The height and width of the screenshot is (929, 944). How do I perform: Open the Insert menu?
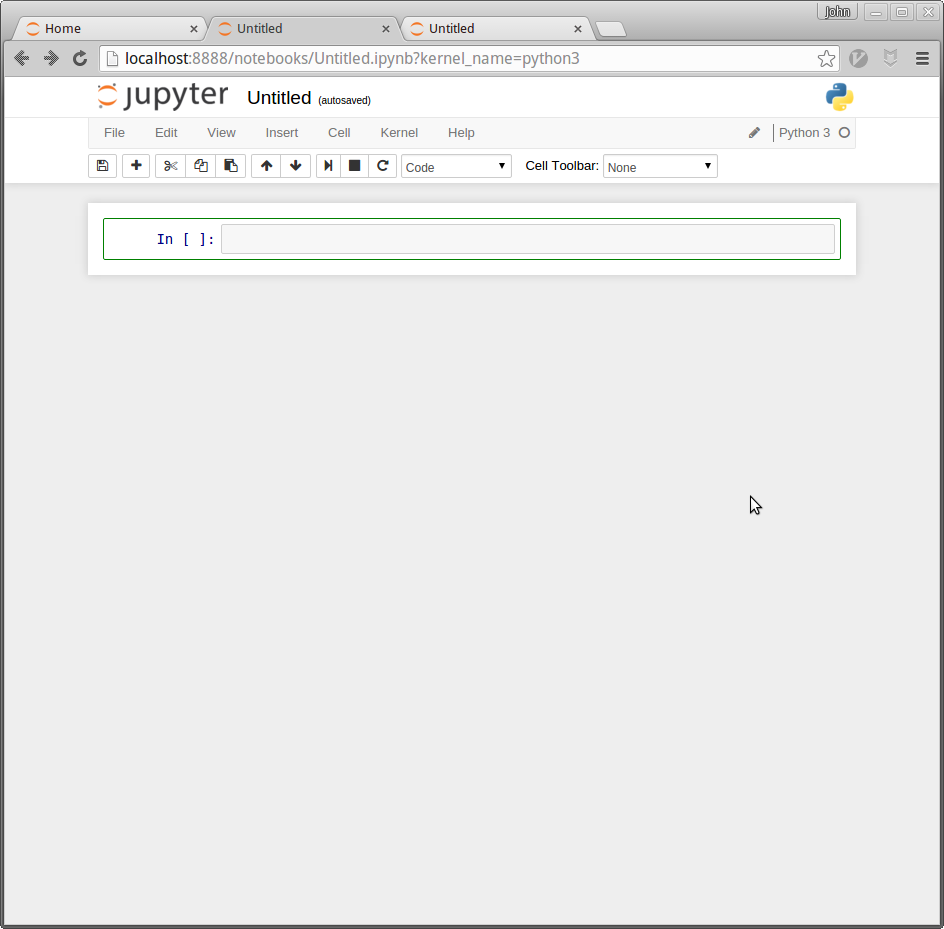click(281, 133)
